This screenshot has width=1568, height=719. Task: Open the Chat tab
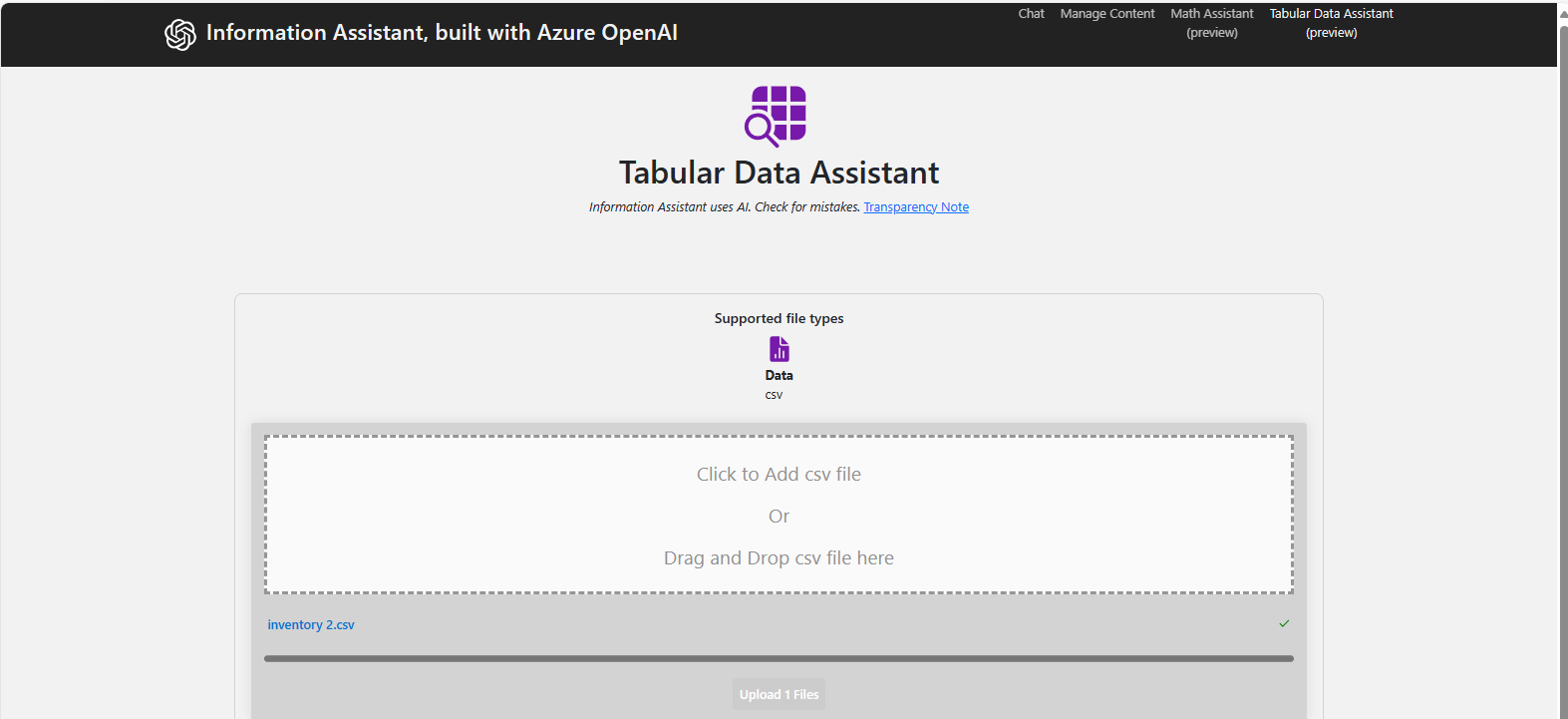coord(1031,14)
